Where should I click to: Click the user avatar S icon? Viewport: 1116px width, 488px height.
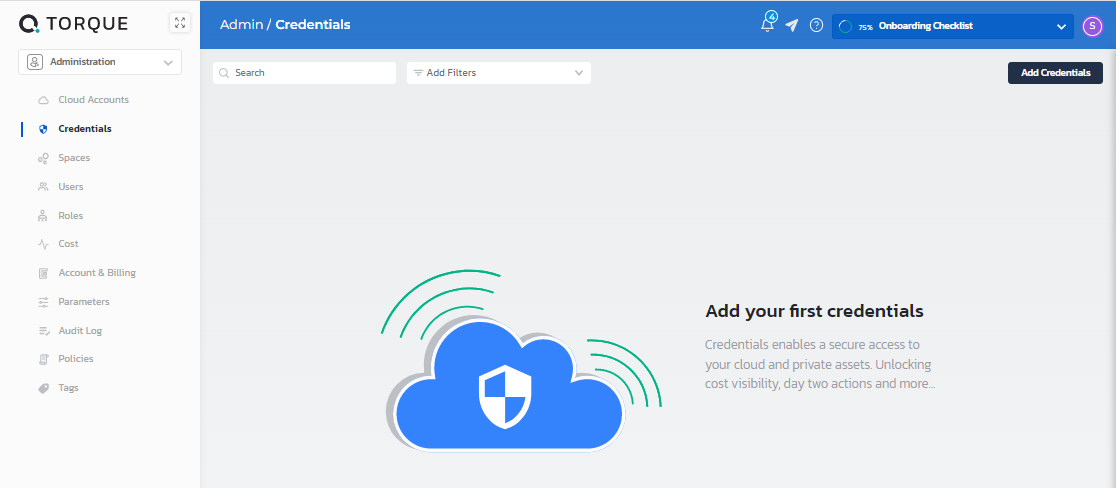[1092, 26]
